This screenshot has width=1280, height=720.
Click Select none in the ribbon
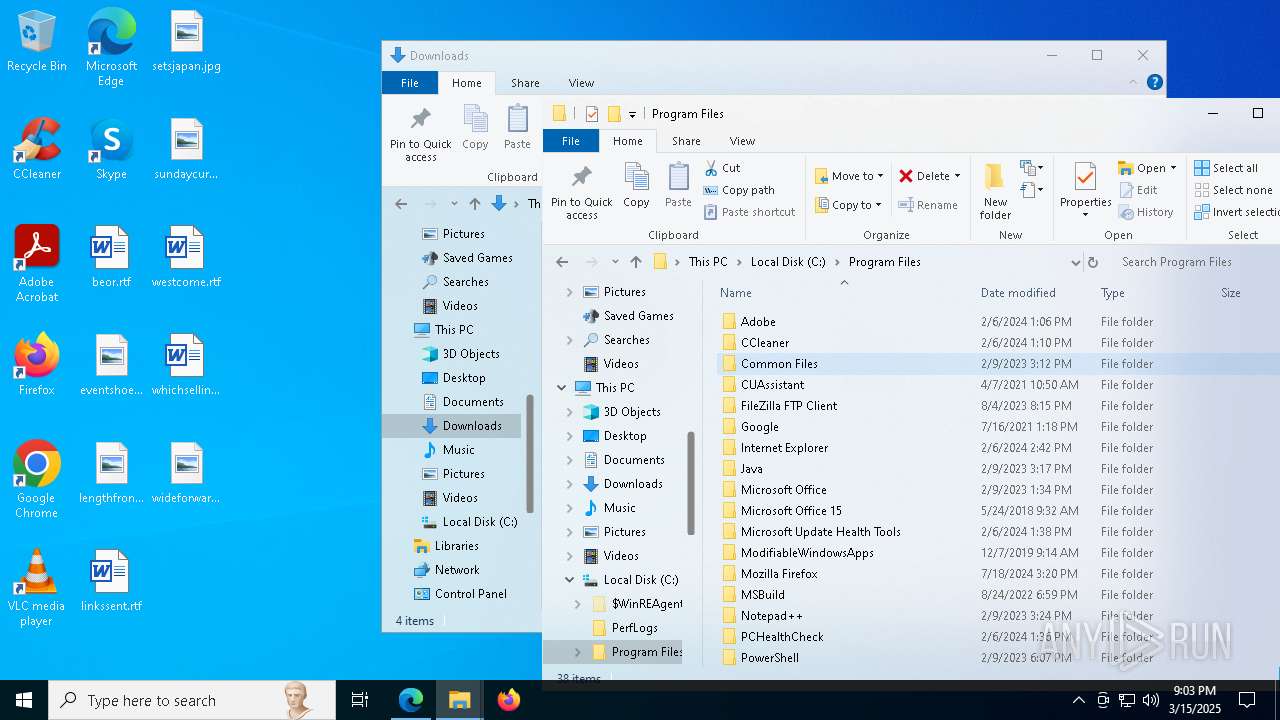pyautogui.click(x=1233, y=190)
